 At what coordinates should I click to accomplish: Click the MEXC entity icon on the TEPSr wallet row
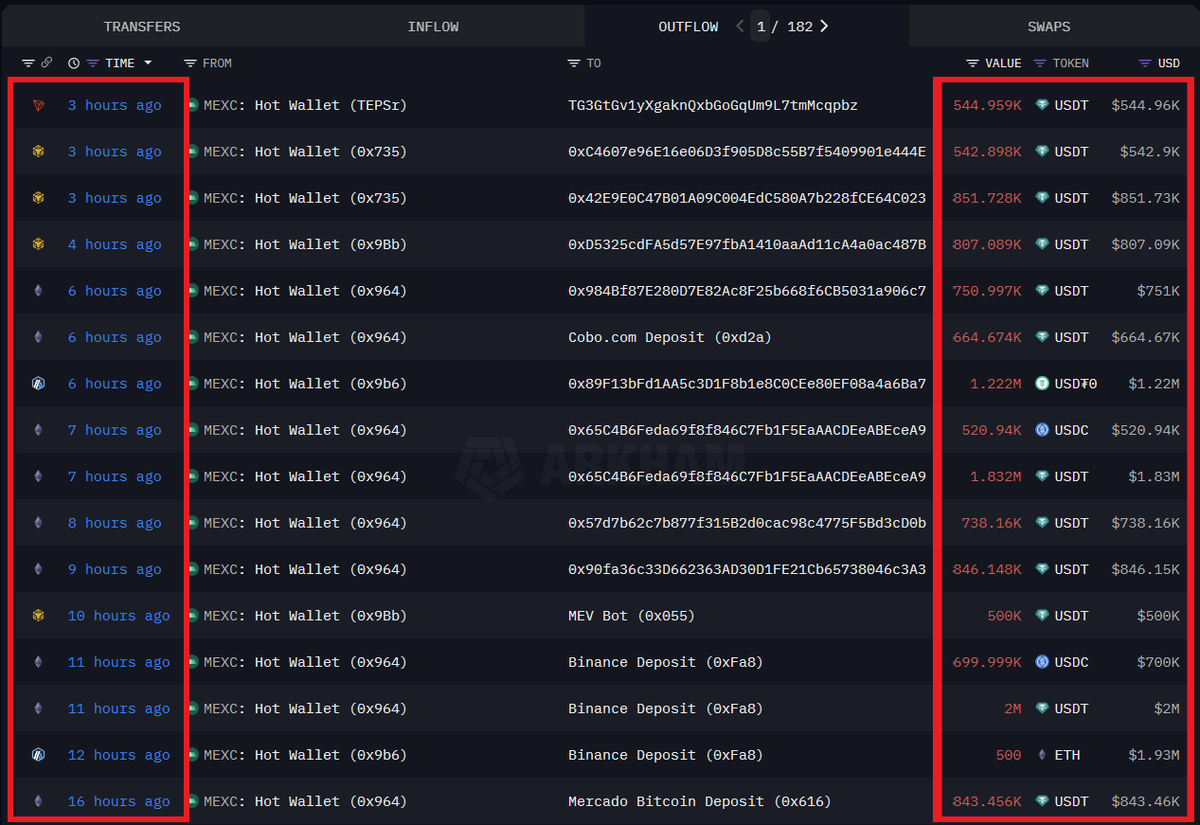193,105
